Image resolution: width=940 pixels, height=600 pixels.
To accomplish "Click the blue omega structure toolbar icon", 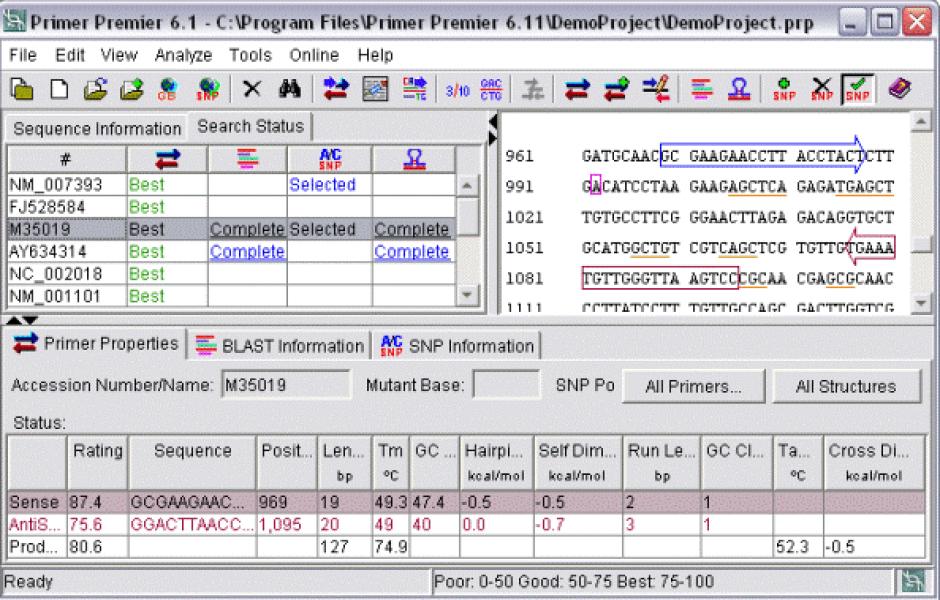I will (x=739, y=89).
